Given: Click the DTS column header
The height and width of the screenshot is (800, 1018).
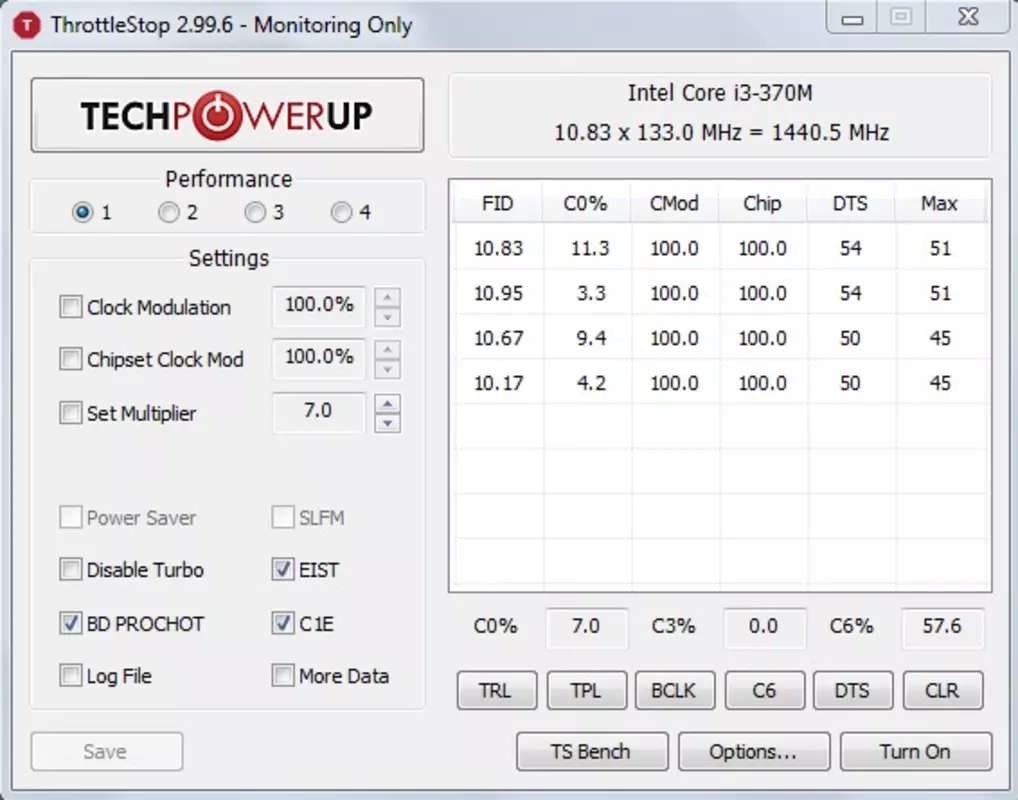Looking at the screenshot, I should [850, 203].
